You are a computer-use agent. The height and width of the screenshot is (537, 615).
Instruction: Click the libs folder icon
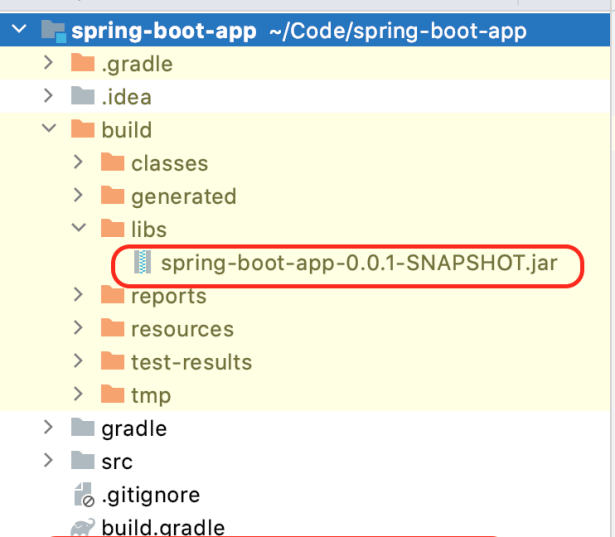[113, 228]
